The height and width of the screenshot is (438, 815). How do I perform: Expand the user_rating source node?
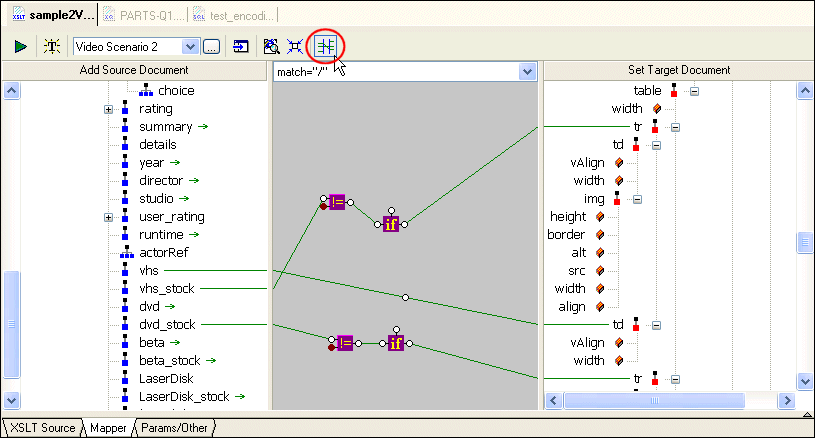(x=108, y=217)
